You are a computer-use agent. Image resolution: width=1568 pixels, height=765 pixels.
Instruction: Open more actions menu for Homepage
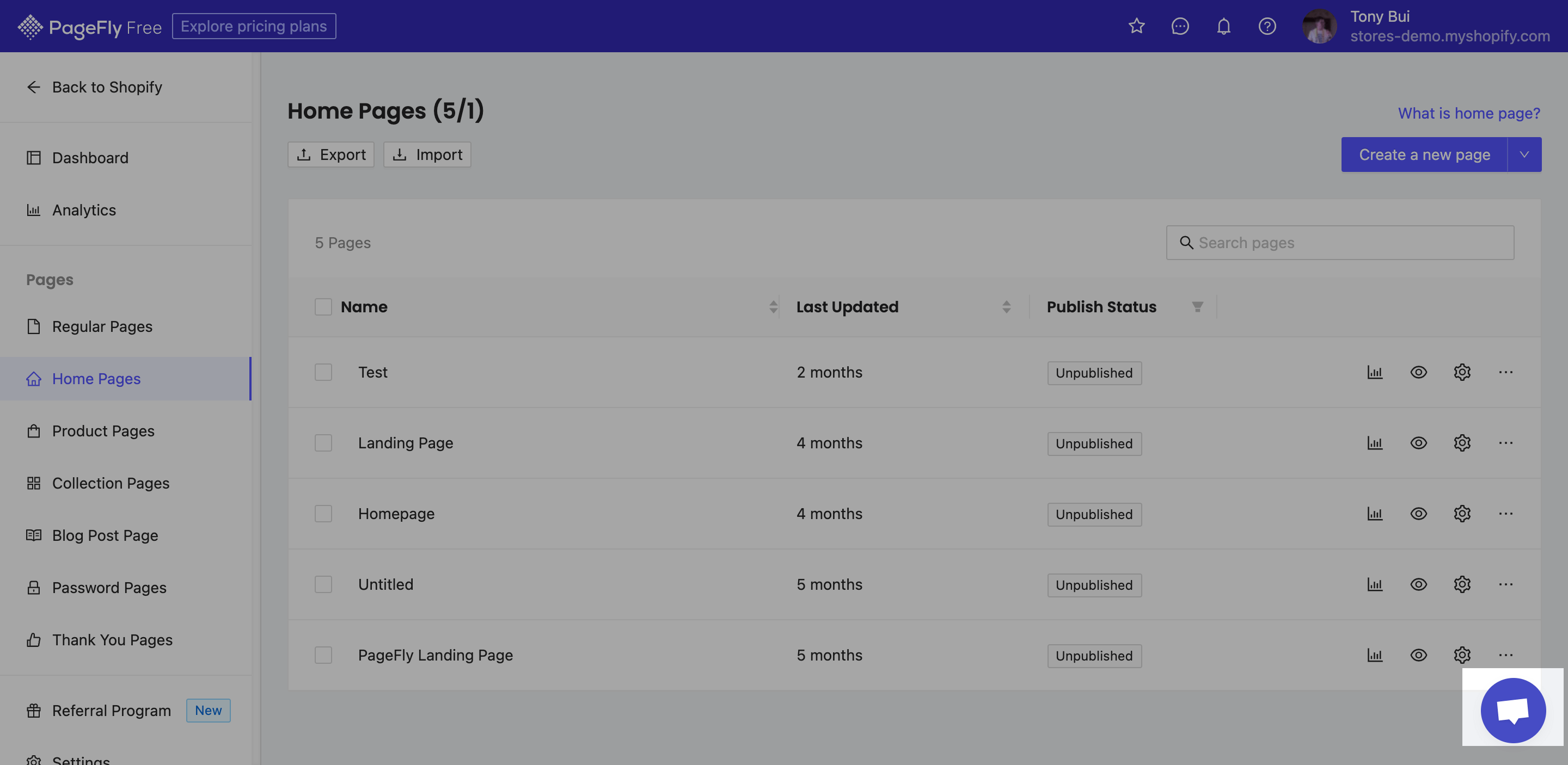1506,513
